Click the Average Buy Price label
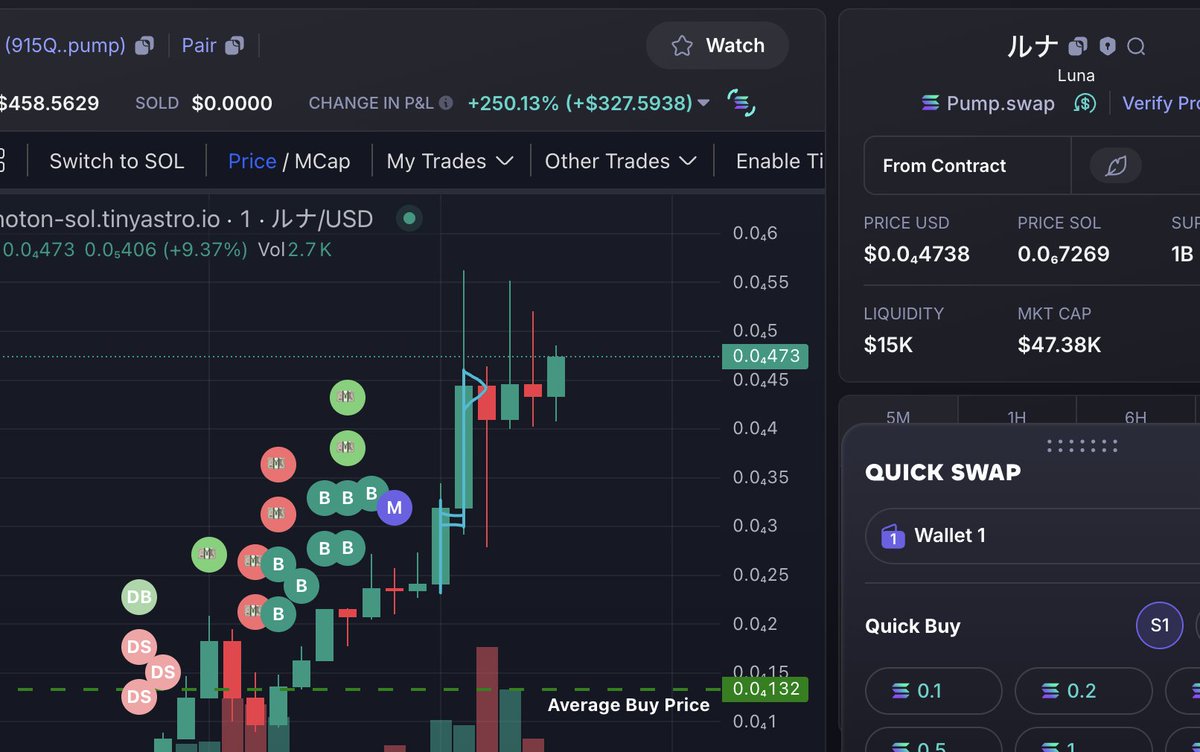 point(629,705)
